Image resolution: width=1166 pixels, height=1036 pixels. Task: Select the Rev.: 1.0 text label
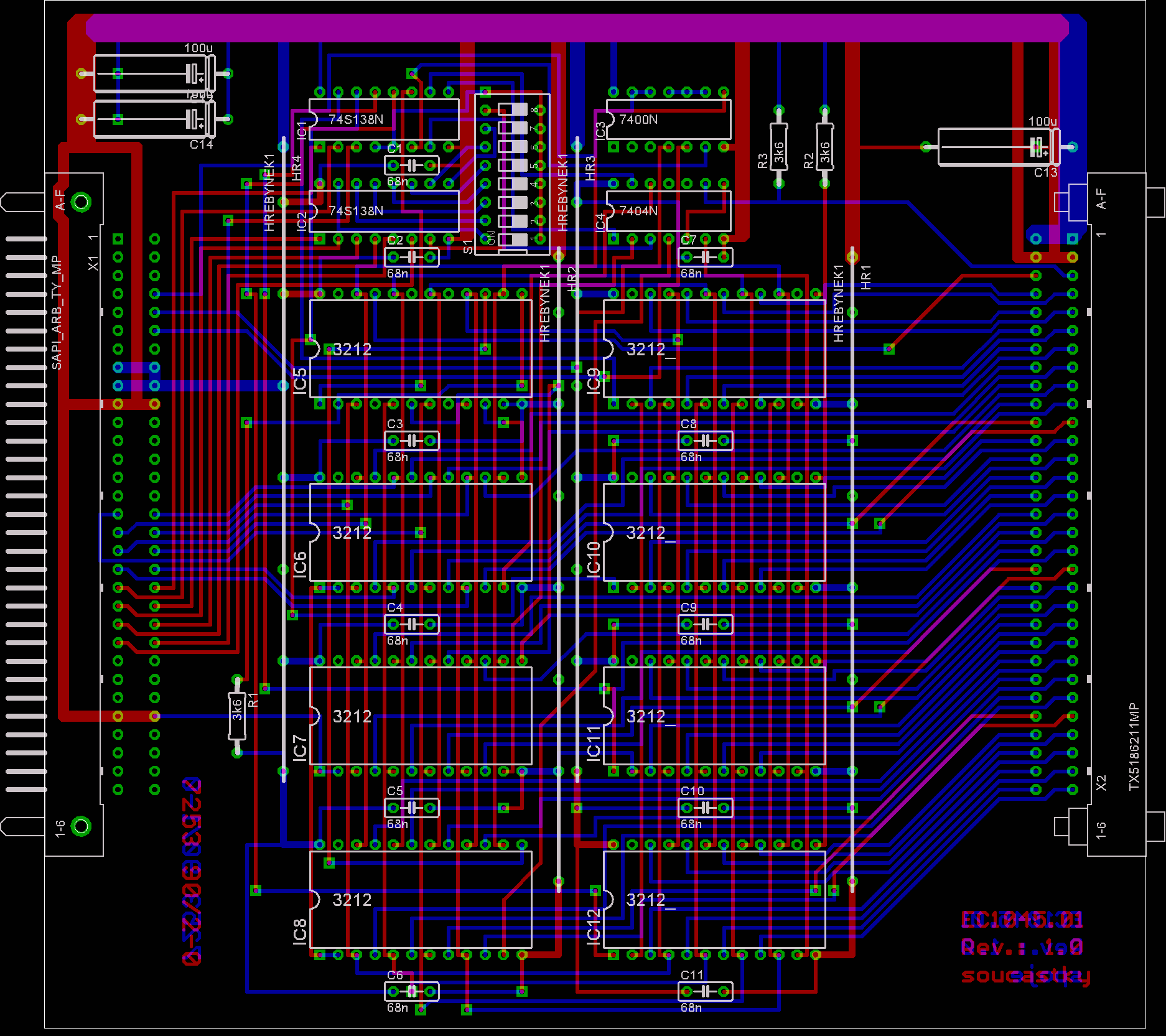point(1022,947)
